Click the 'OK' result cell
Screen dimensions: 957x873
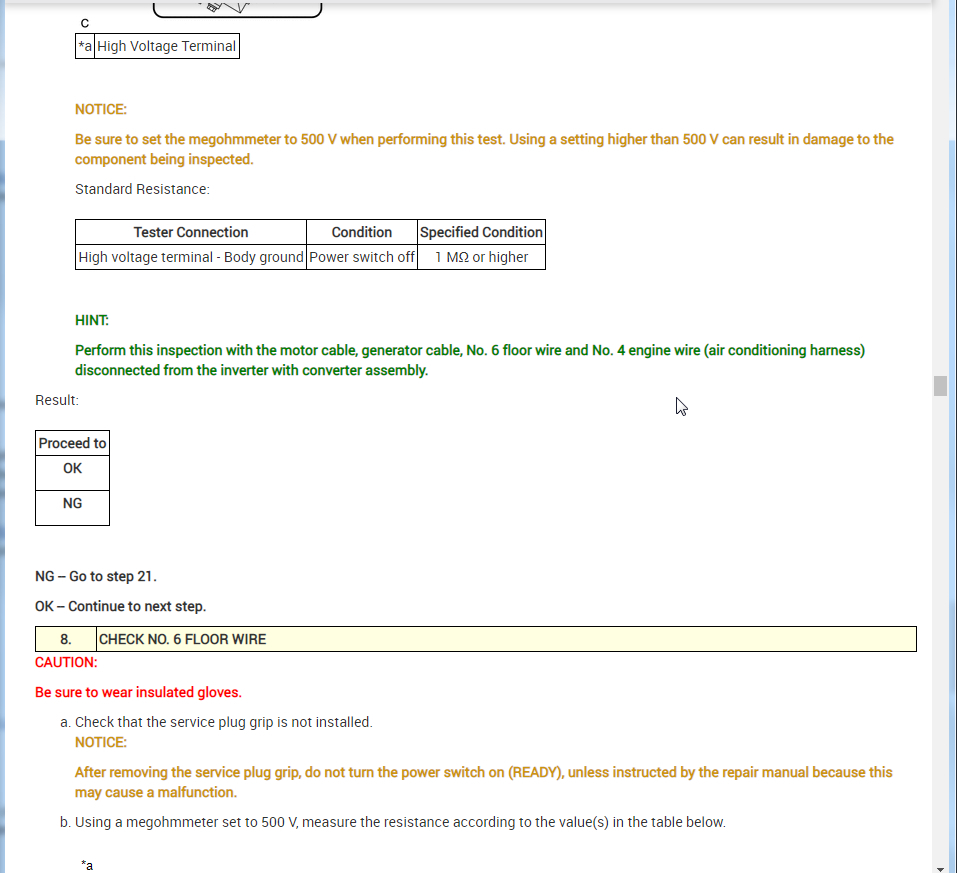pyautogui.click(x=73, y=473)
